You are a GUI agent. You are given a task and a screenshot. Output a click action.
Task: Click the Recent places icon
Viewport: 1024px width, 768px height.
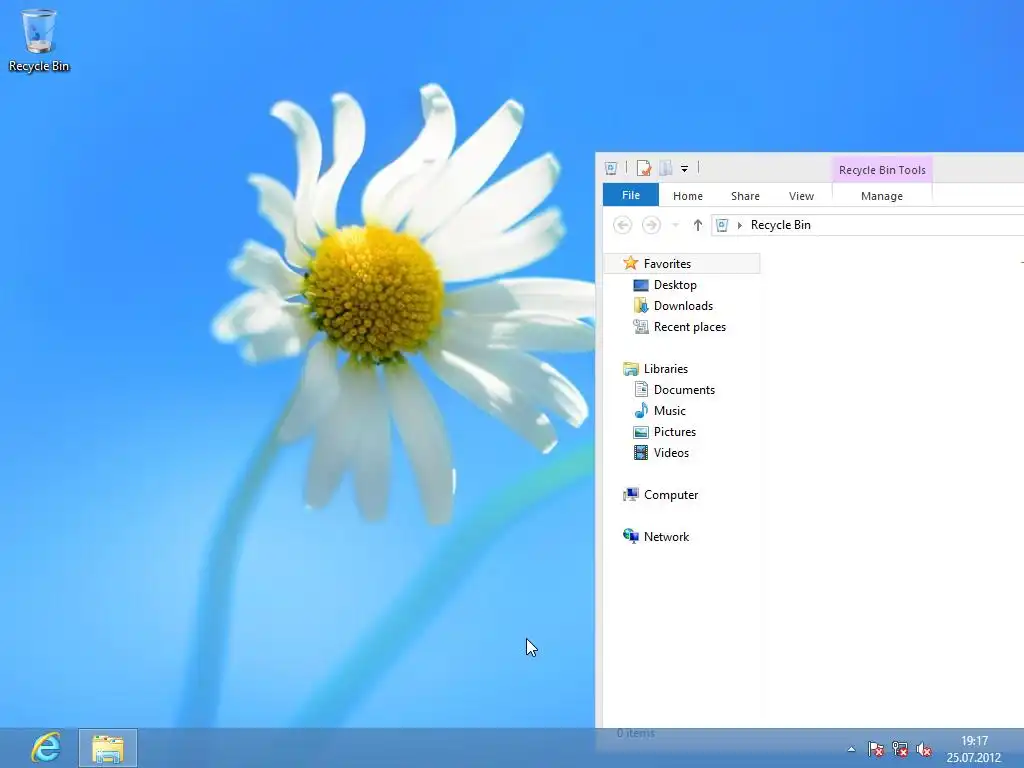[x=641, y=327]
